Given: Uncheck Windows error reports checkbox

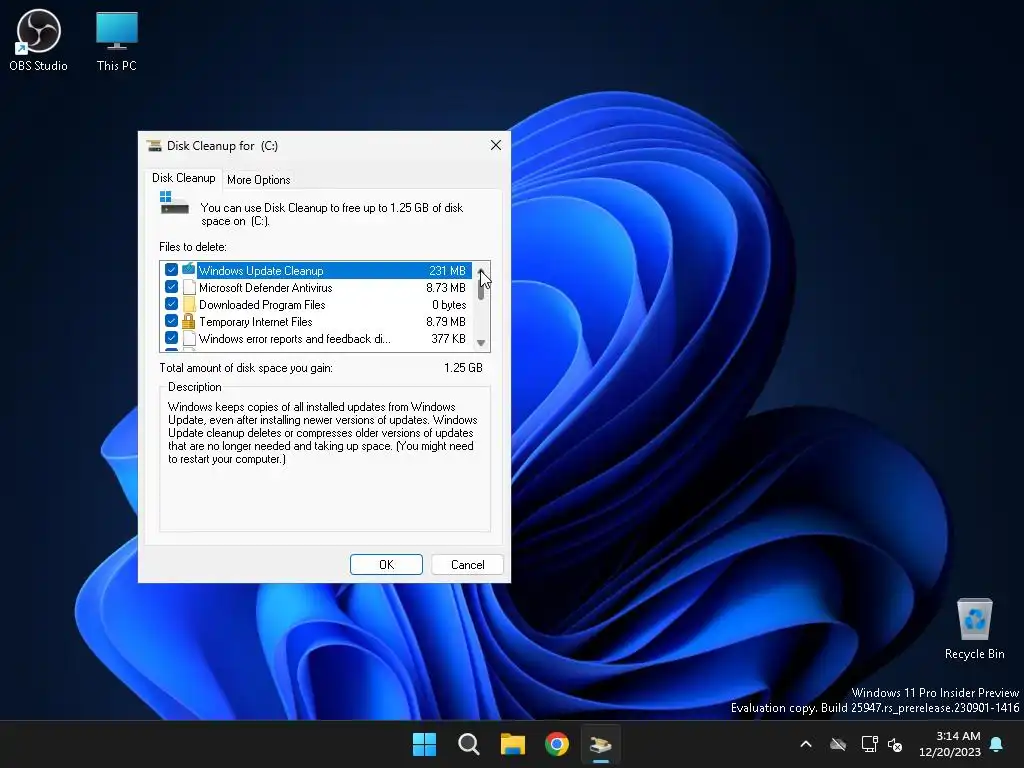Looking at the screenshot, I should click(x=171, y=338).
